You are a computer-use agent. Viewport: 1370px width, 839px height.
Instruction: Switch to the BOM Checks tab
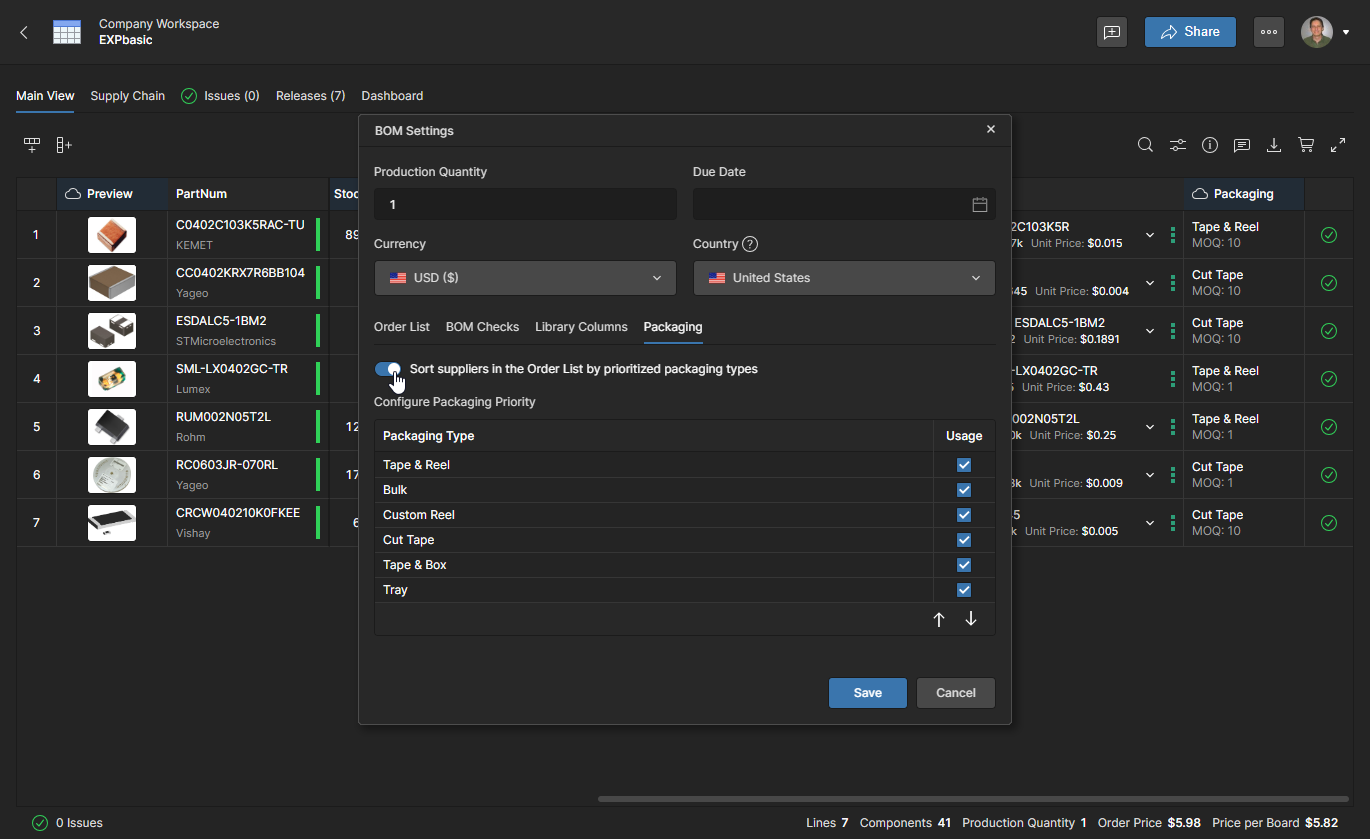[x=482, y=327]
